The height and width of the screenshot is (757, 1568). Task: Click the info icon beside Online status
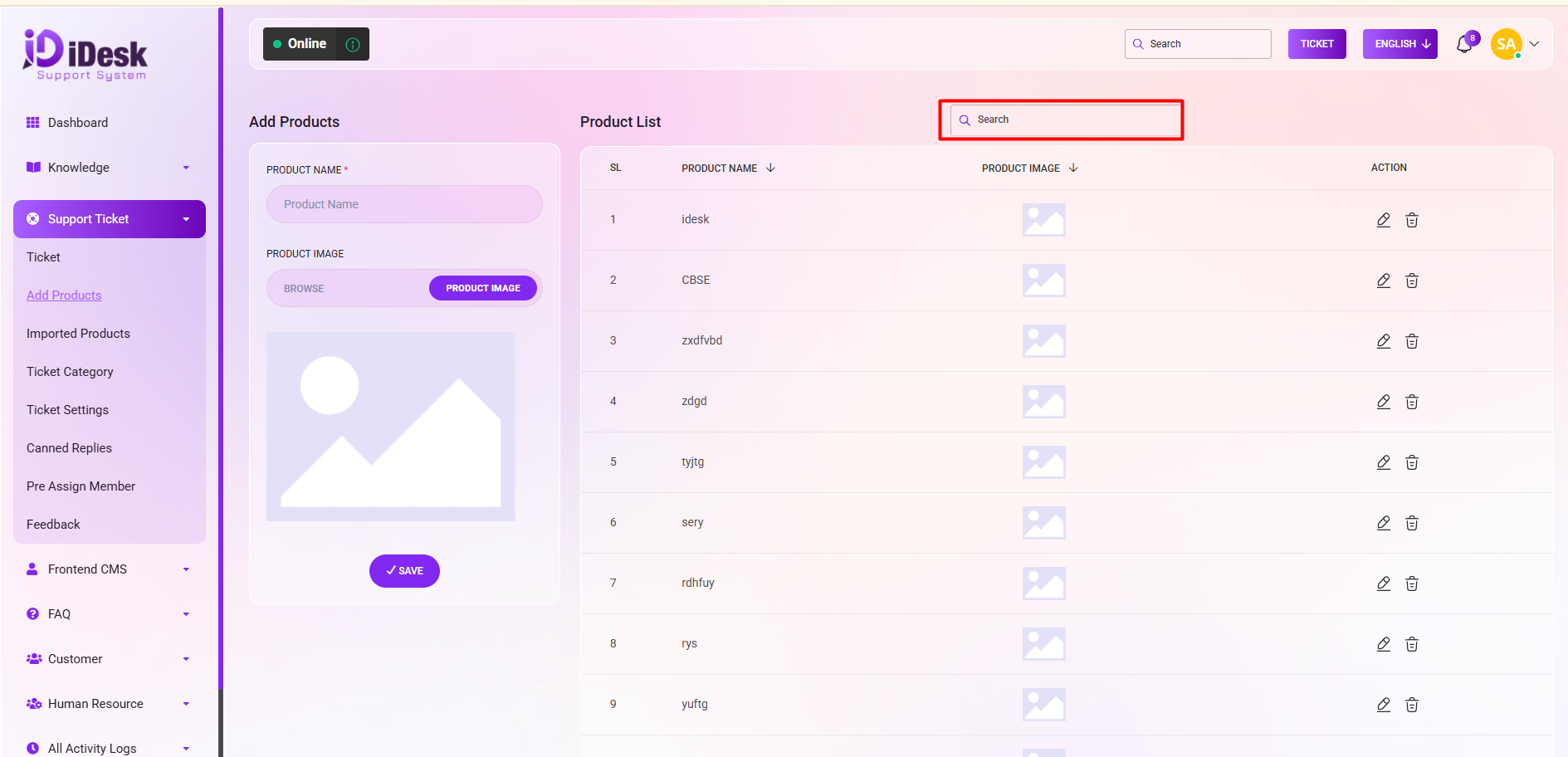click(353, 45)
